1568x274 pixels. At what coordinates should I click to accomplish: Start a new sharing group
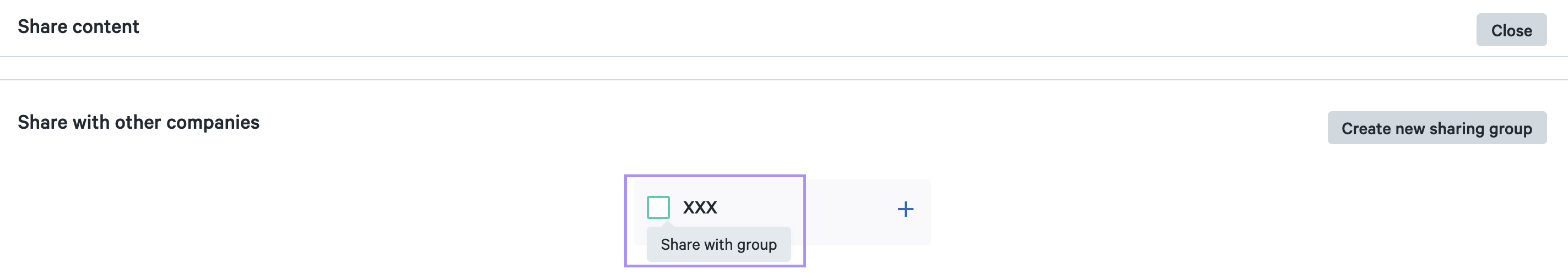click(x=1436, y=128)
